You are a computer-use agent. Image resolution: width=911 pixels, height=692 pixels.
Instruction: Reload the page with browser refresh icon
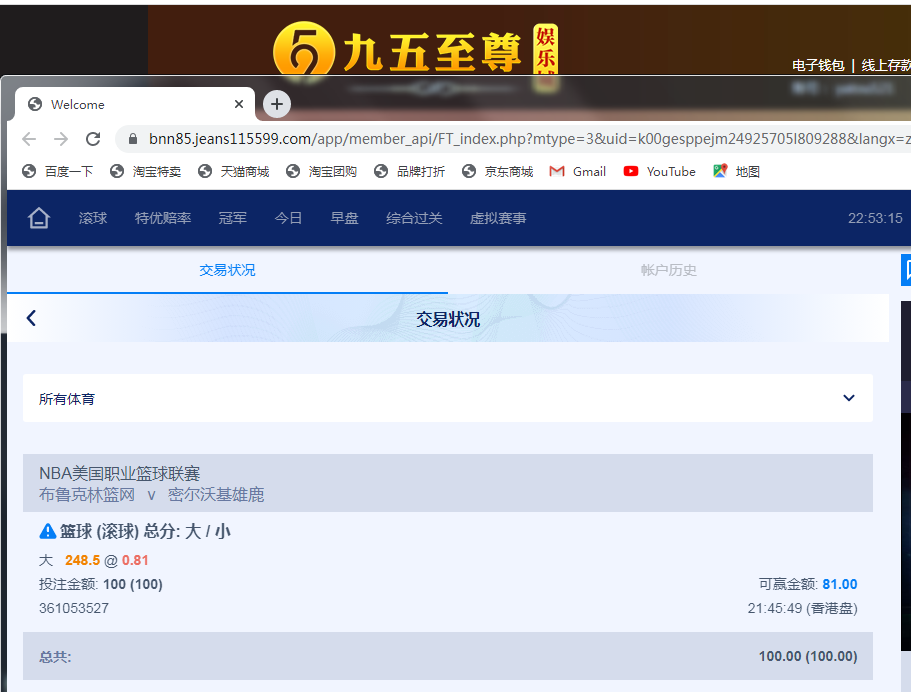pos(93,139)
